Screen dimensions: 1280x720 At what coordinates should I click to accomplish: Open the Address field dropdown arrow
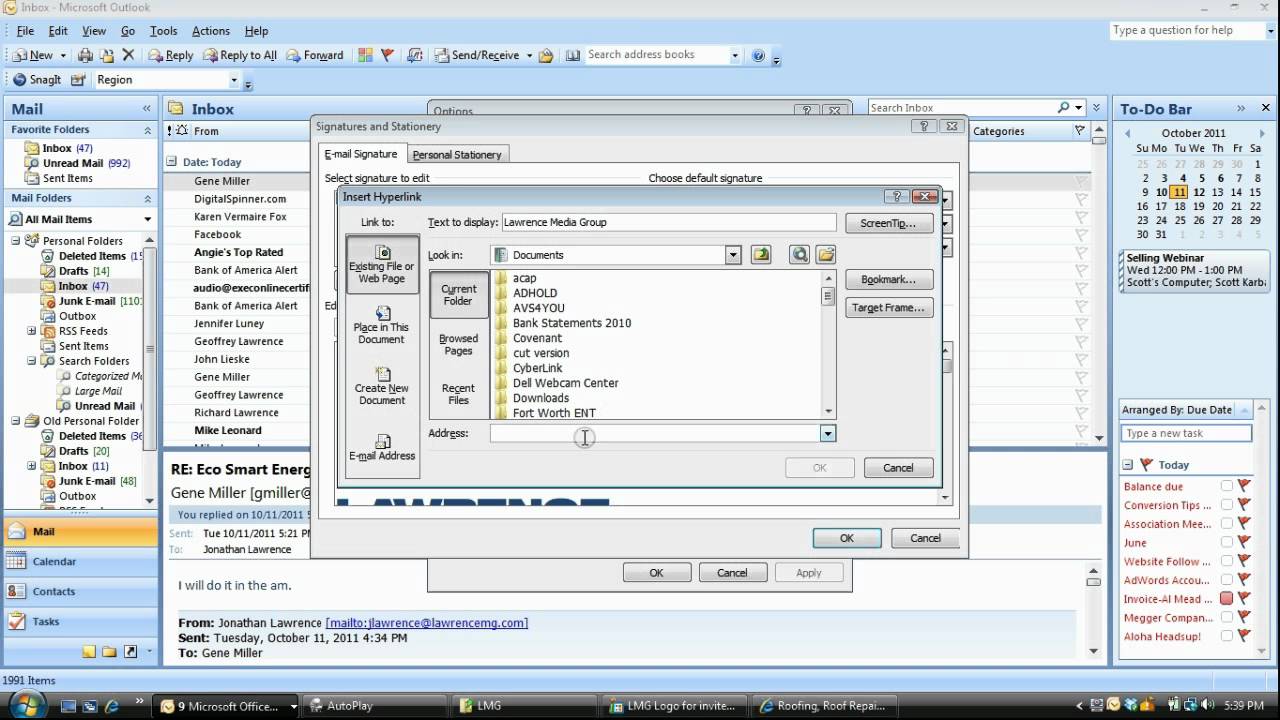(827, 433)
